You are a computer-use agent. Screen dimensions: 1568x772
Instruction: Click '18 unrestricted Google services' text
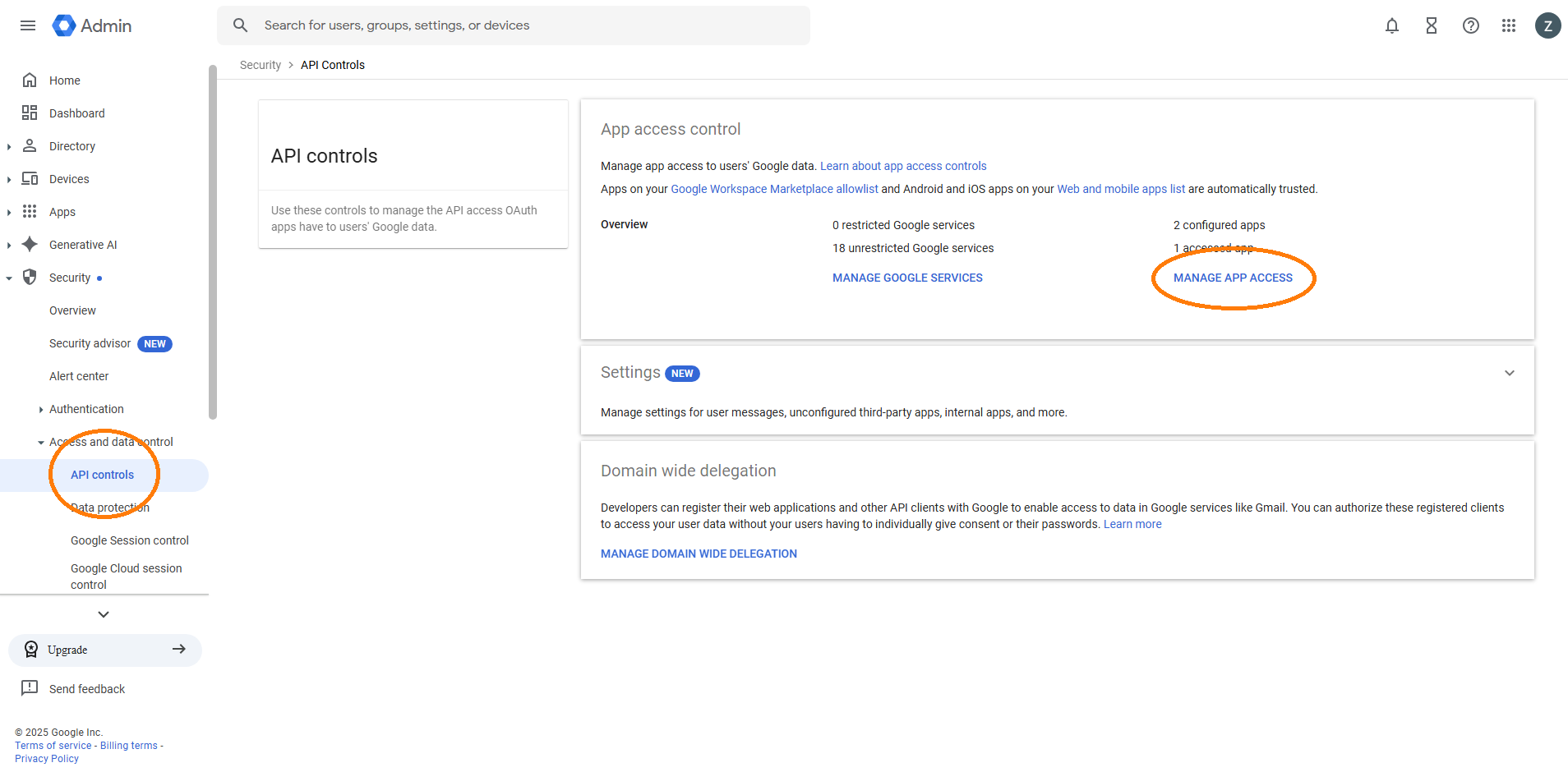[x=913, y=248]
